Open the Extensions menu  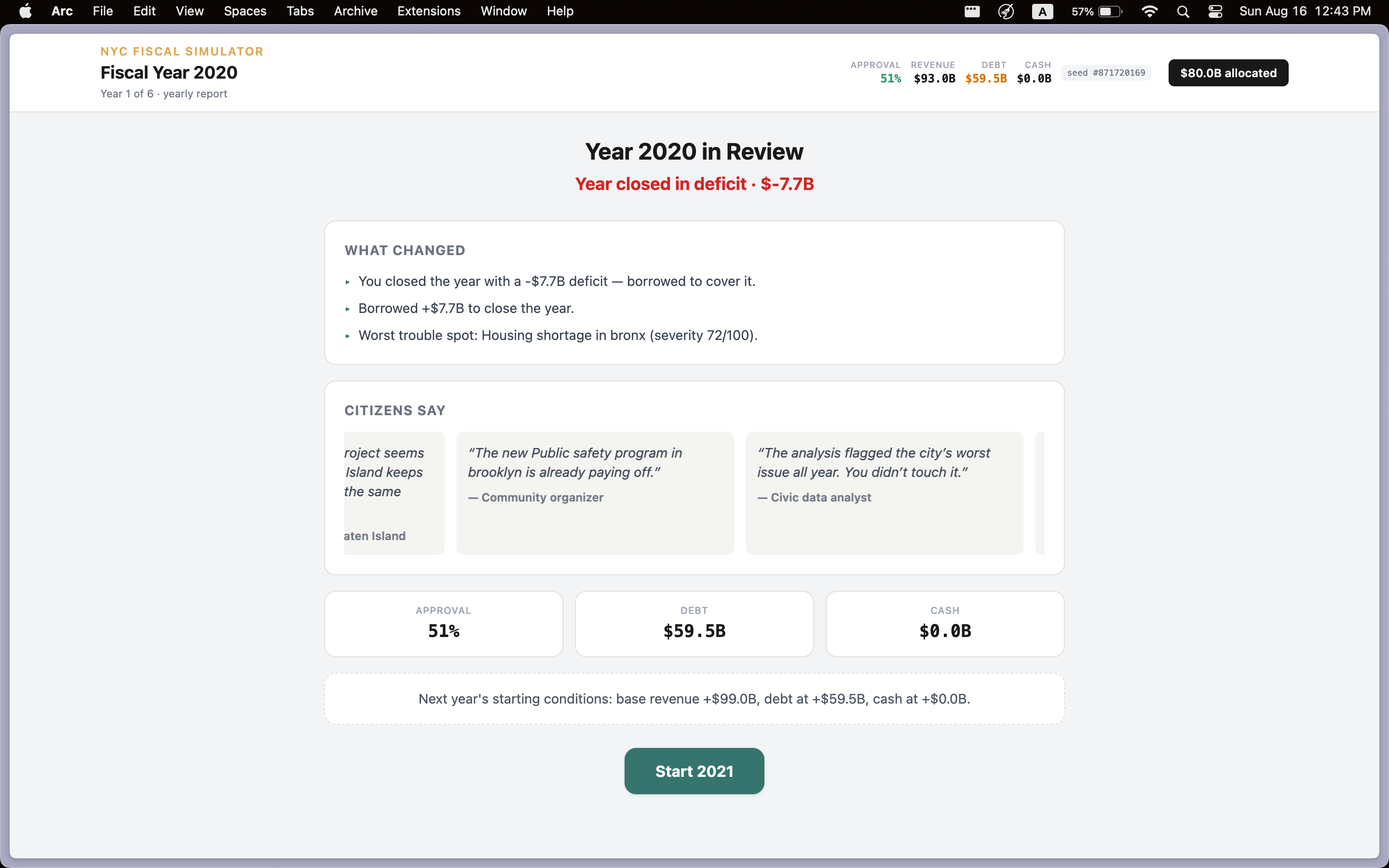(429, 12)
